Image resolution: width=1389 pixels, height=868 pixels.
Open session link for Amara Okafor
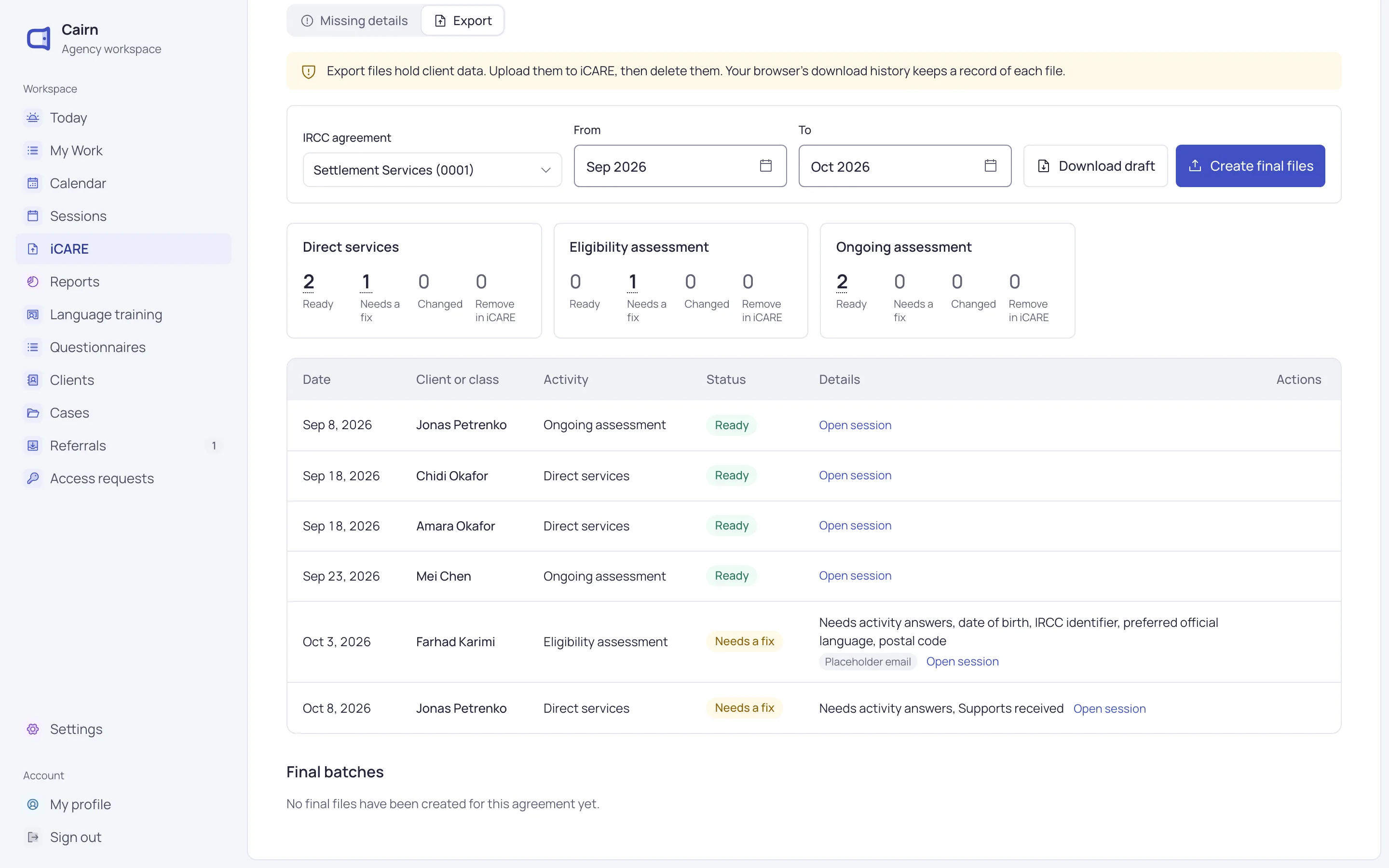click(855, 525)
